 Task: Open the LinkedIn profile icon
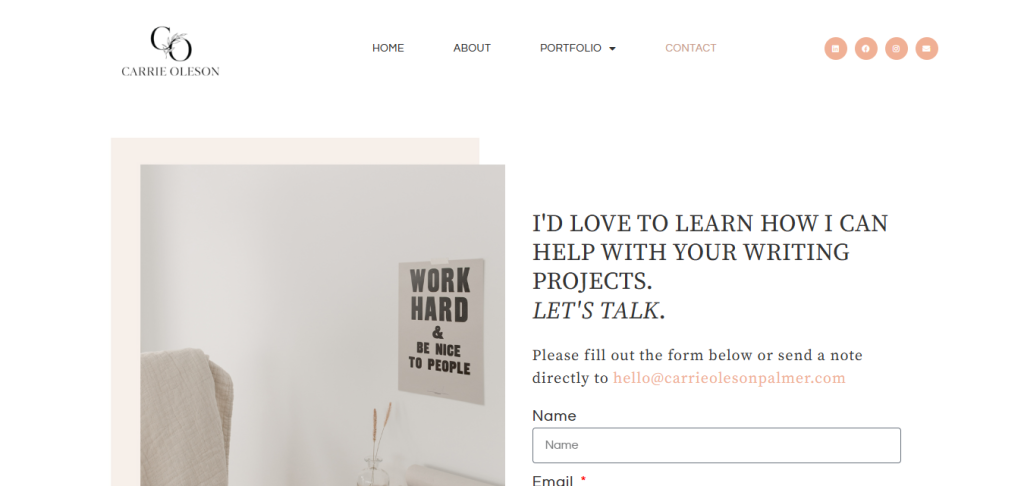coord(835,48)
